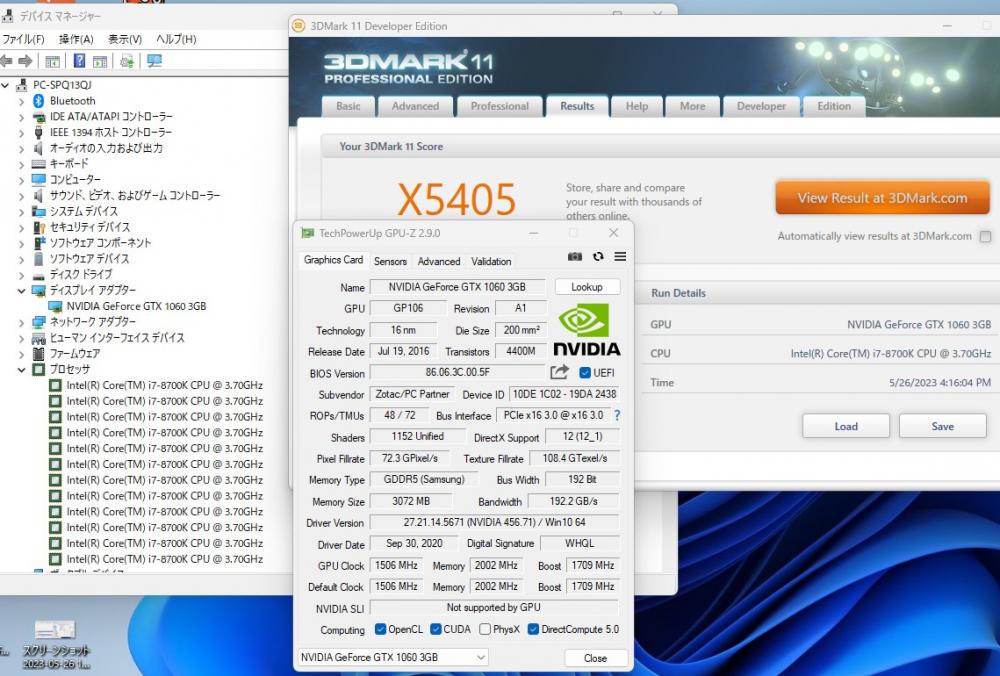The width and height of the screenshot is (1000, 676).
Task: Click the BIOS export arrow icon in GPU-Z
Action: (x=559, y=372)
